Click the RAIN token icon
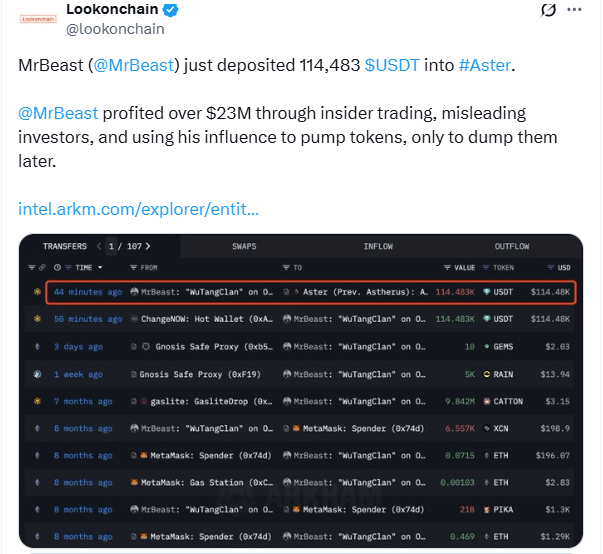 point(487,374)
